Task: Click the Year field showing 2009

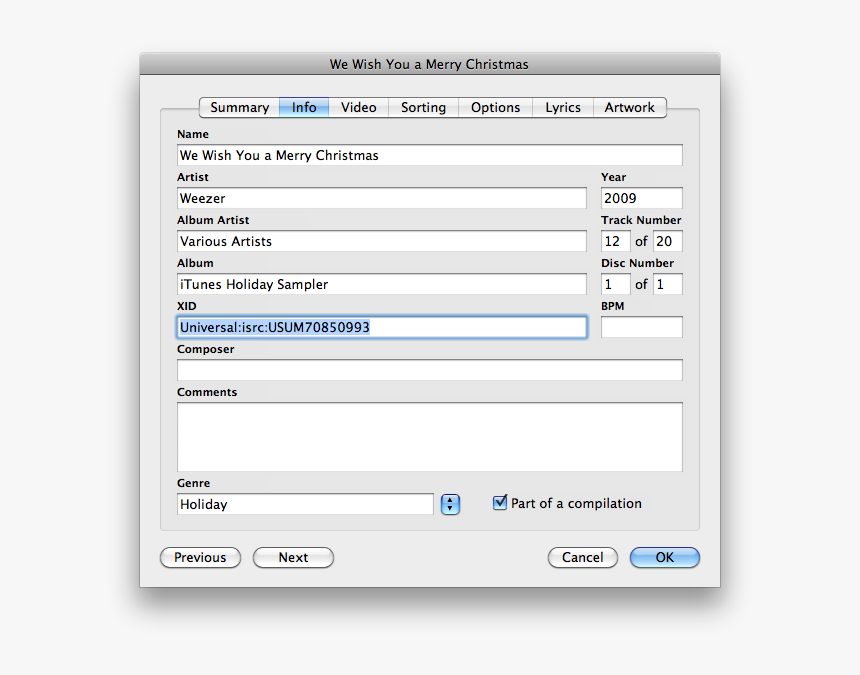Action: point(641,198)
